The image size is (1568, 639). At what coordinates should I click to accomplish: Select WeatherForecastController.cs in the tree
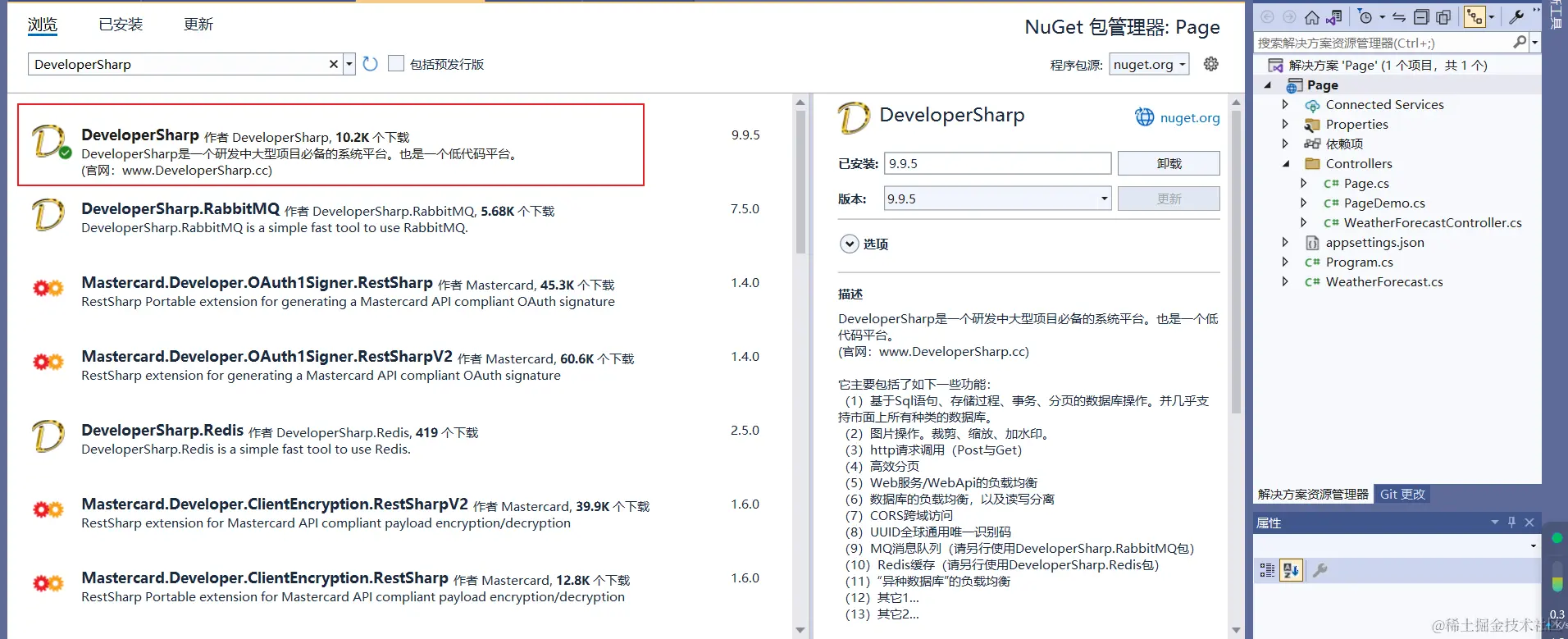(1433, 223)
